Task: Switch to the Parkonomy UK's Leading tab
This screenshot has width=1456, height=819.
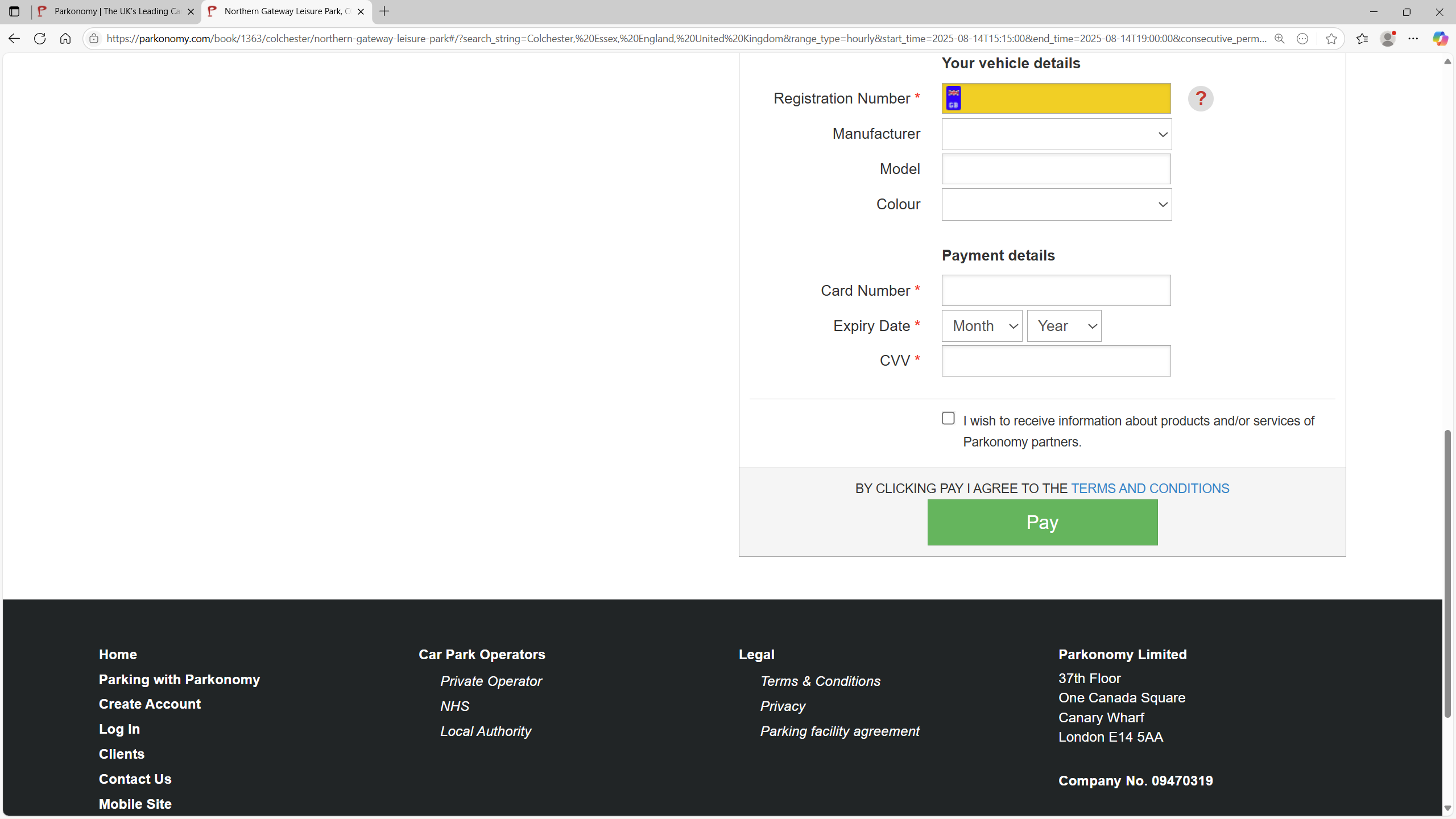Action: pos(117,11)
